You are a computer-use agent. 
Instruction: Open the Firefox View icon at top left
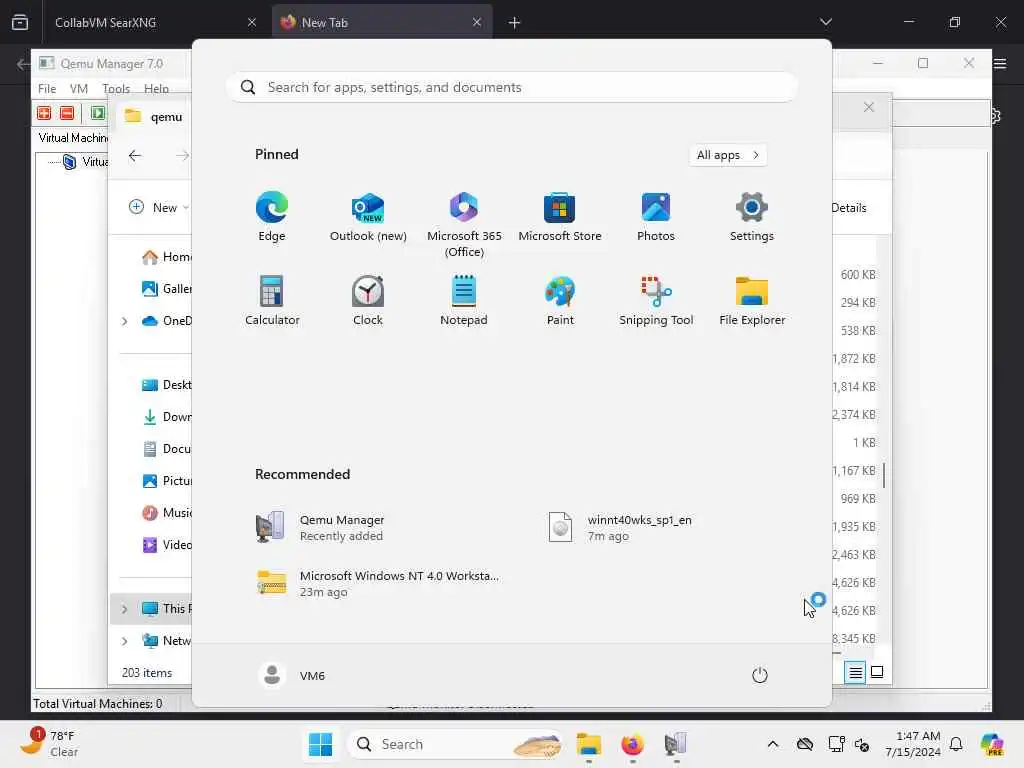pos(20,22)
